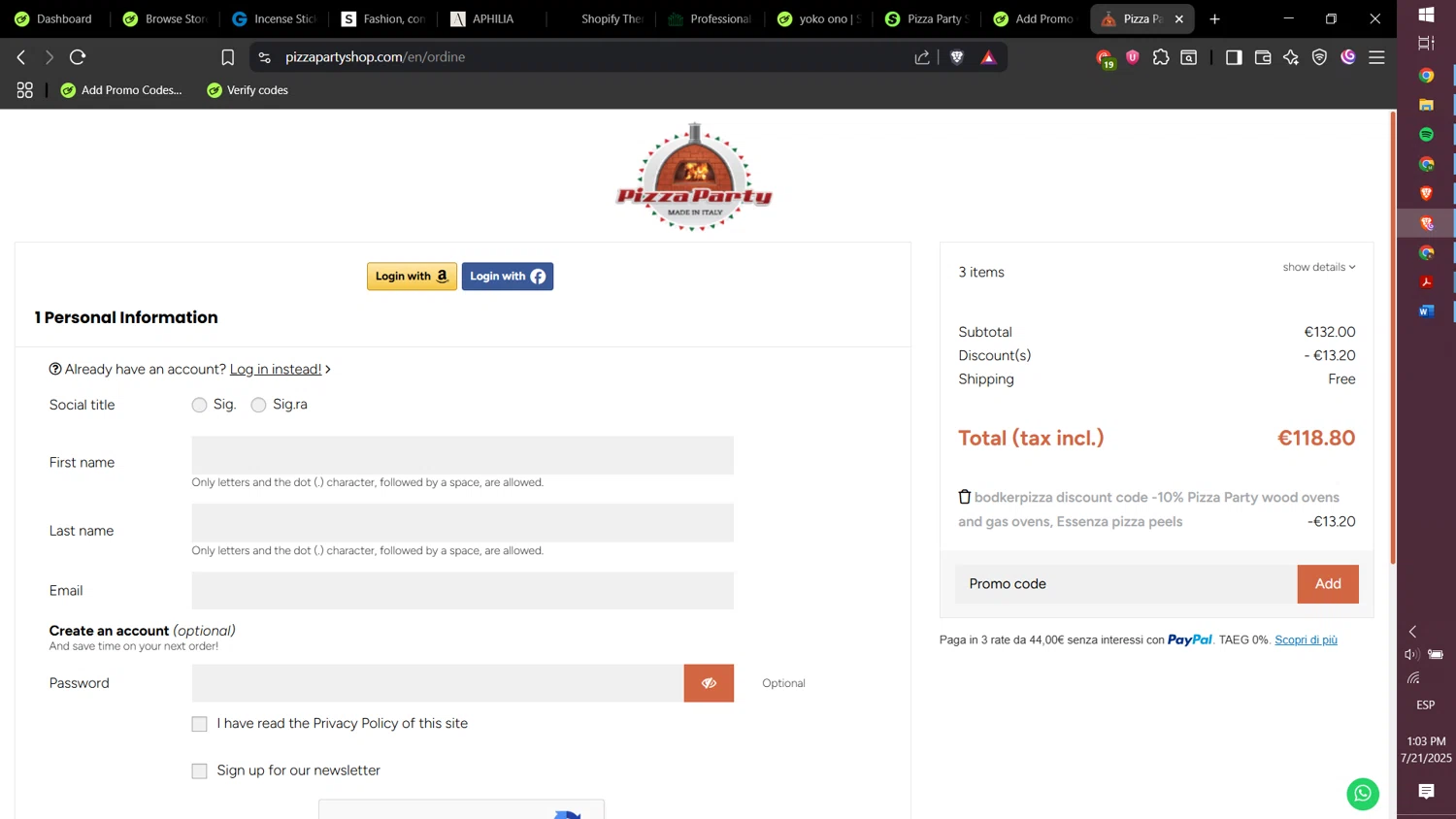Click the address bar URL

pyautogui.click(x=376, y=57)
